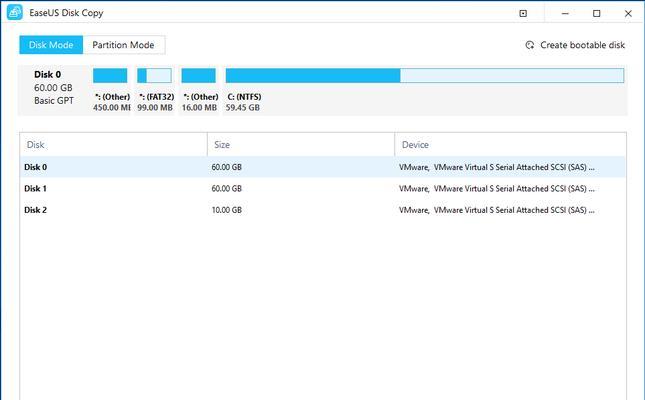Select the Disk 1 row in list
The image size is (645, 400).
click(x=323, y=188)
